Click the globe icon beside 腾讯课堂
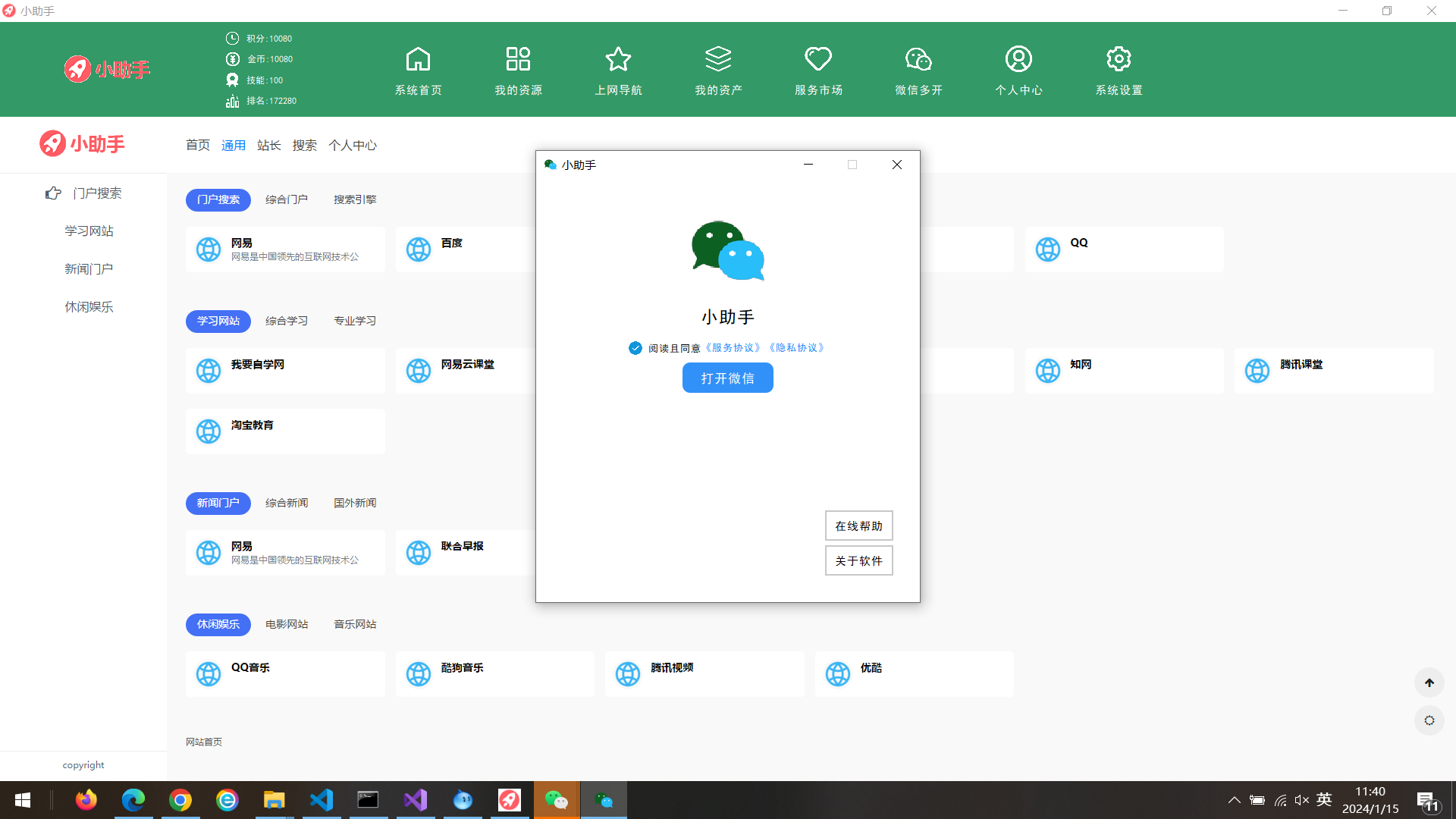Screen dimensions: 1456x819 pyautogui.click(x=1257, y=370)
